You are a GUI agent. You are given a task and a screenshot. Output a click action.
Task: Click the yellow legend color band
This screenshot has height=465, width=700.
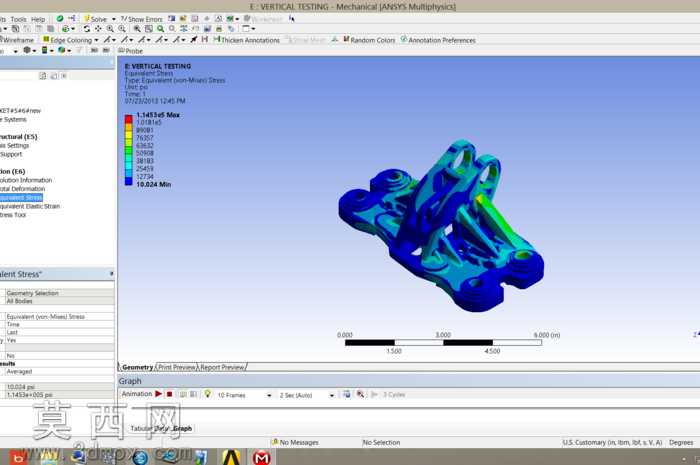[x=129, y=134]
